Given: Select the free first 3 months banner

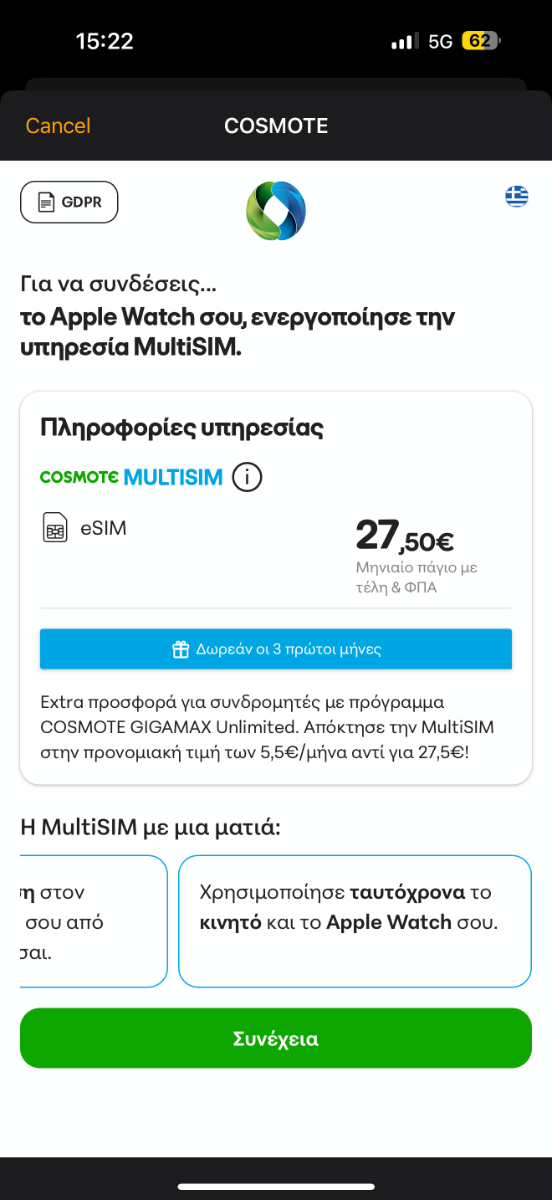Looking at the screenshot, I should (x=276, y=649).
